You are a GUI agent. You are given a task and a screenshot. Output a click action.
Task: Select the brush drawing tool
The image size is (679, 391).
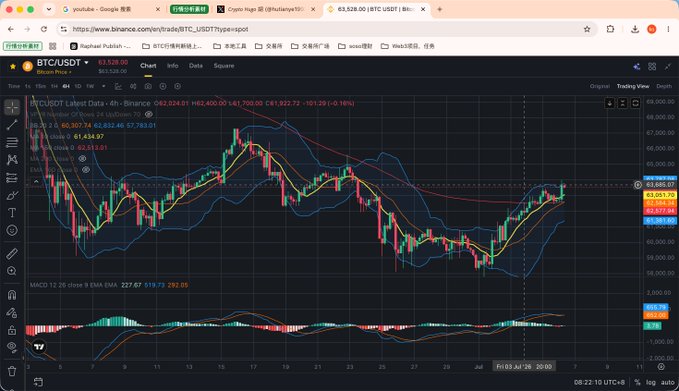pyautogui.click(x=12, y=195)
